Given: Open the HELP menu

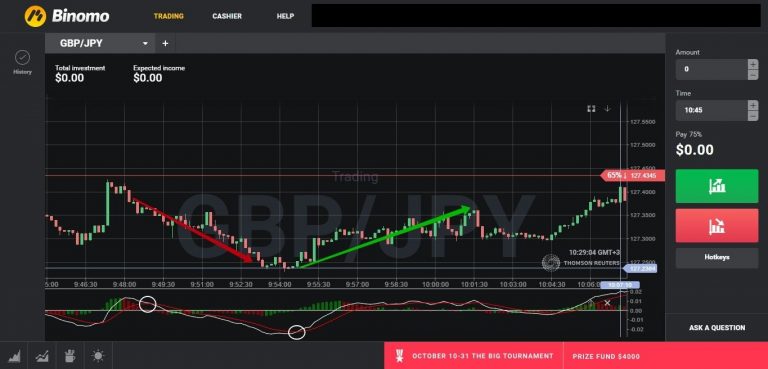Looking at the screenshot, I should coord(285,16).
